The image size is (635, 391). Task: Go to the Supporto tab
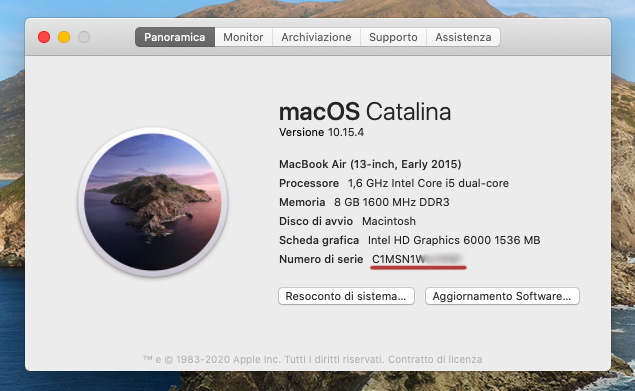pyautogui.click(x=393, y=37)
